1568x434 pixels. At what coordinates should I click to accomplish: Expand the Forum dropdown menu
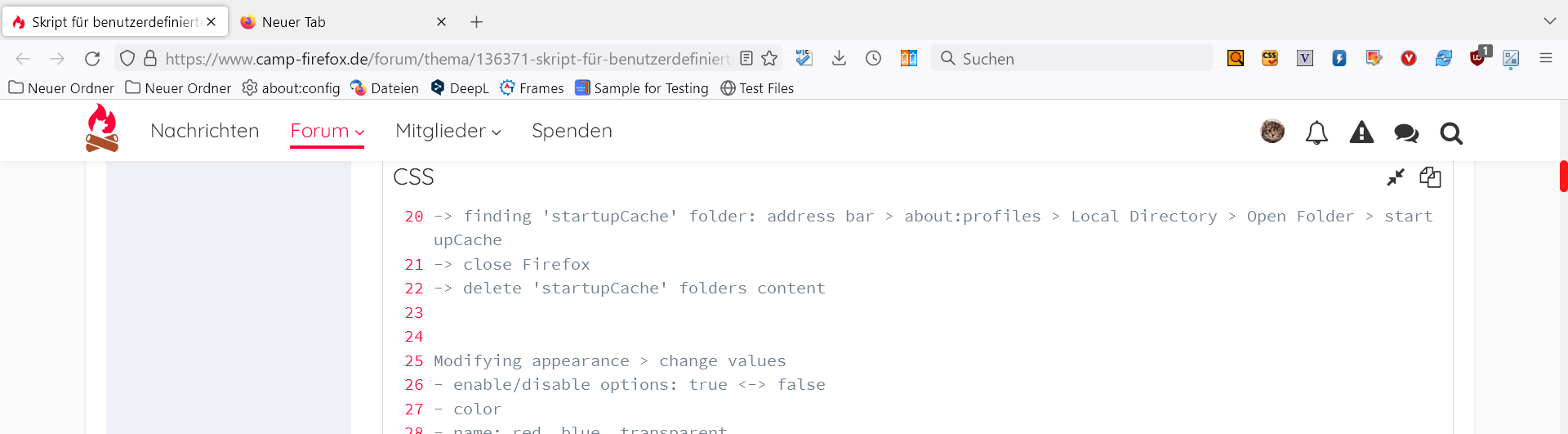327,131
